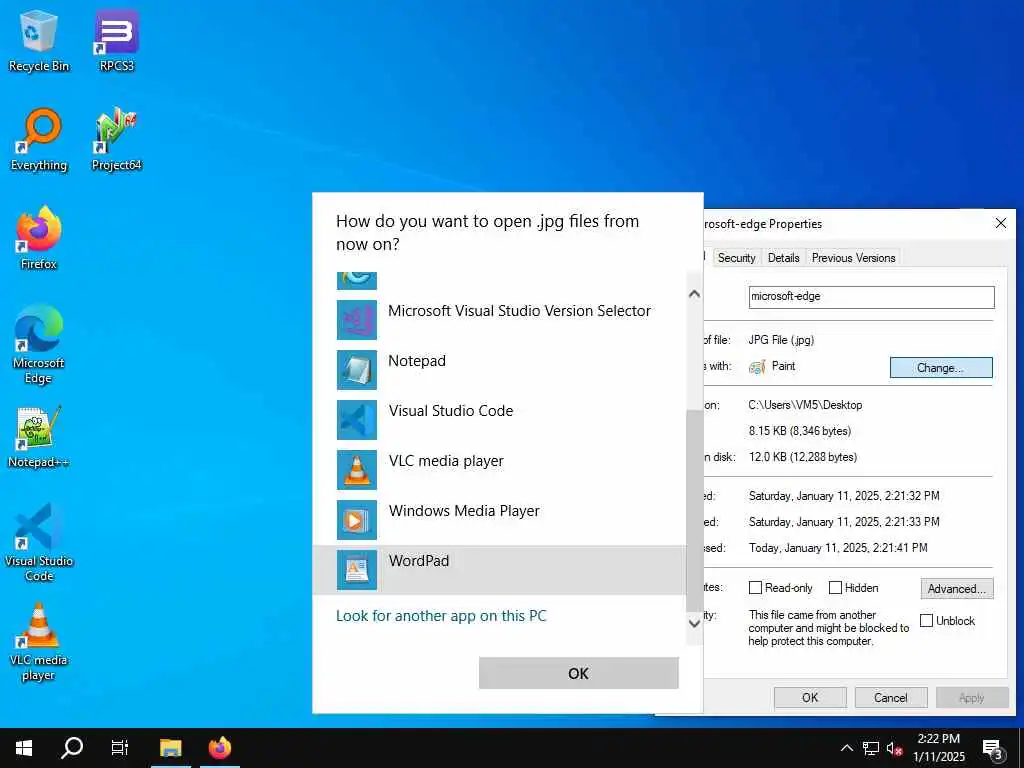Select the Windows Media Player list label
This screenshot has width=1024, height=768.
[x=464, y=511]
